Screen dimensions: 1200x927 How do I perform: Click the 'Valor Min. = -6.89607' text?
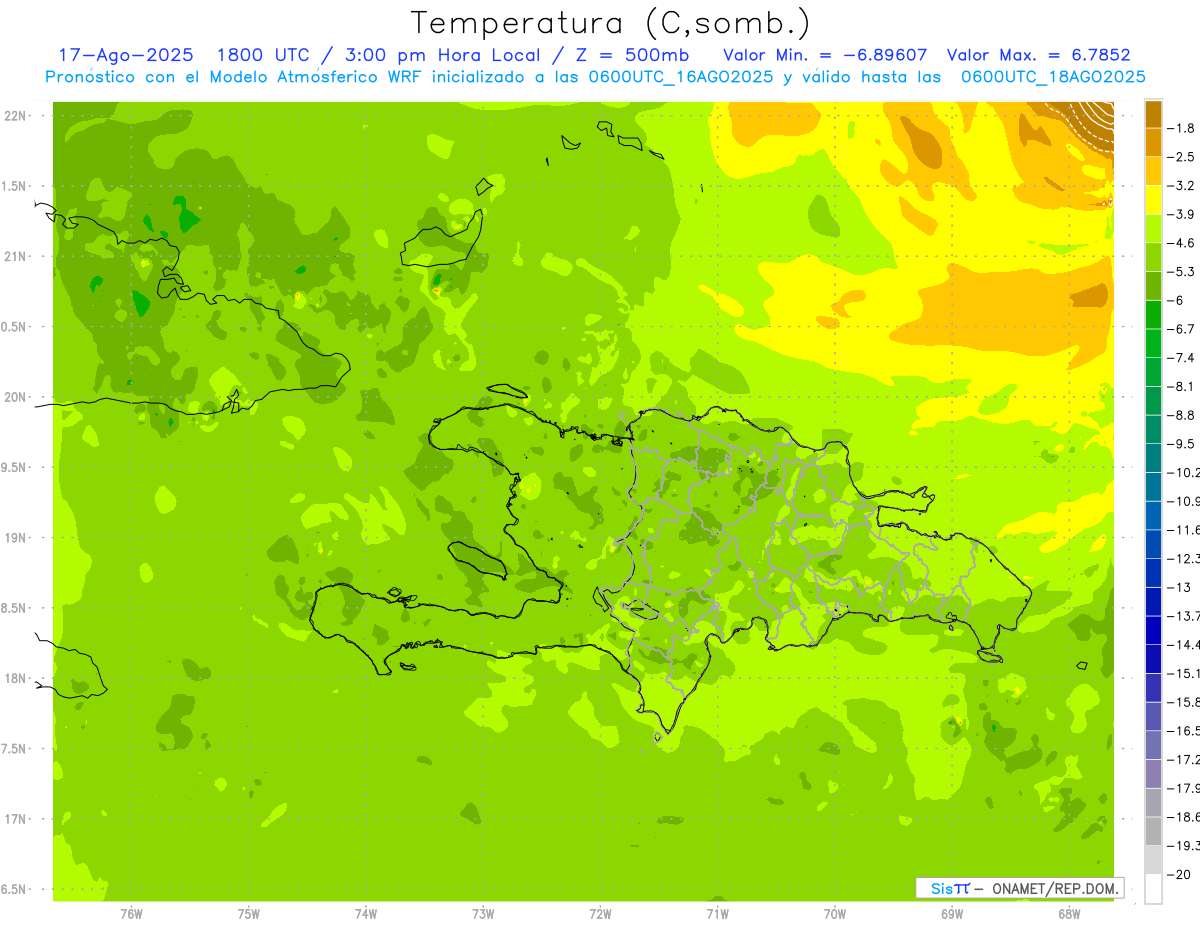coord(825,56)
